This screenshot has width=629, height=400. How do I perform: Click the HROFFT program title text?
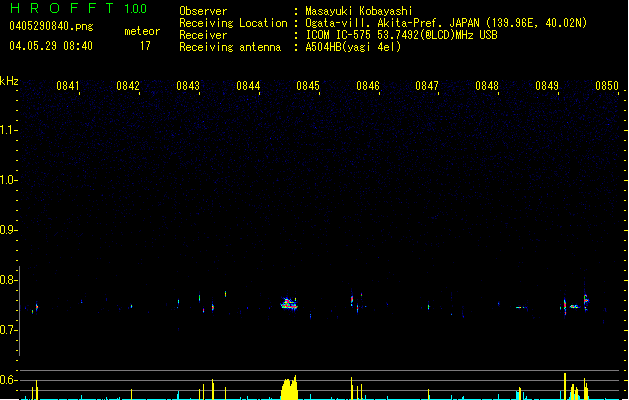62,8
